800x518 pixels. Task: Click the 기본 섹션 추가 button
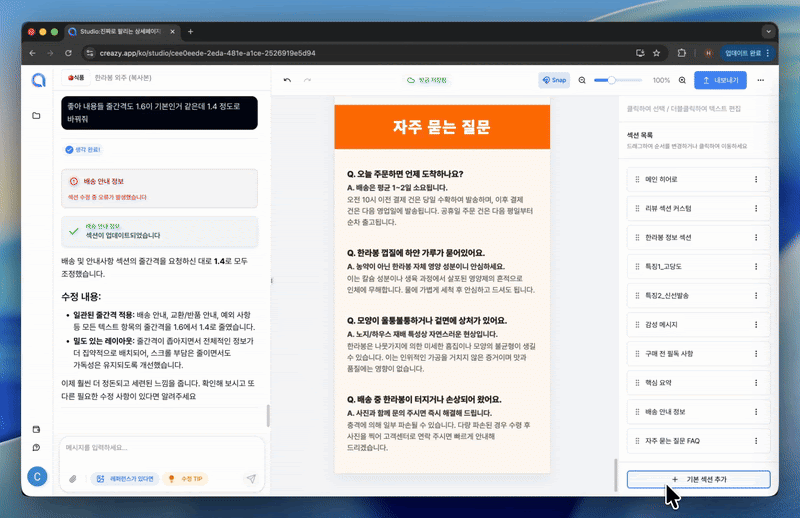(699, 480)
